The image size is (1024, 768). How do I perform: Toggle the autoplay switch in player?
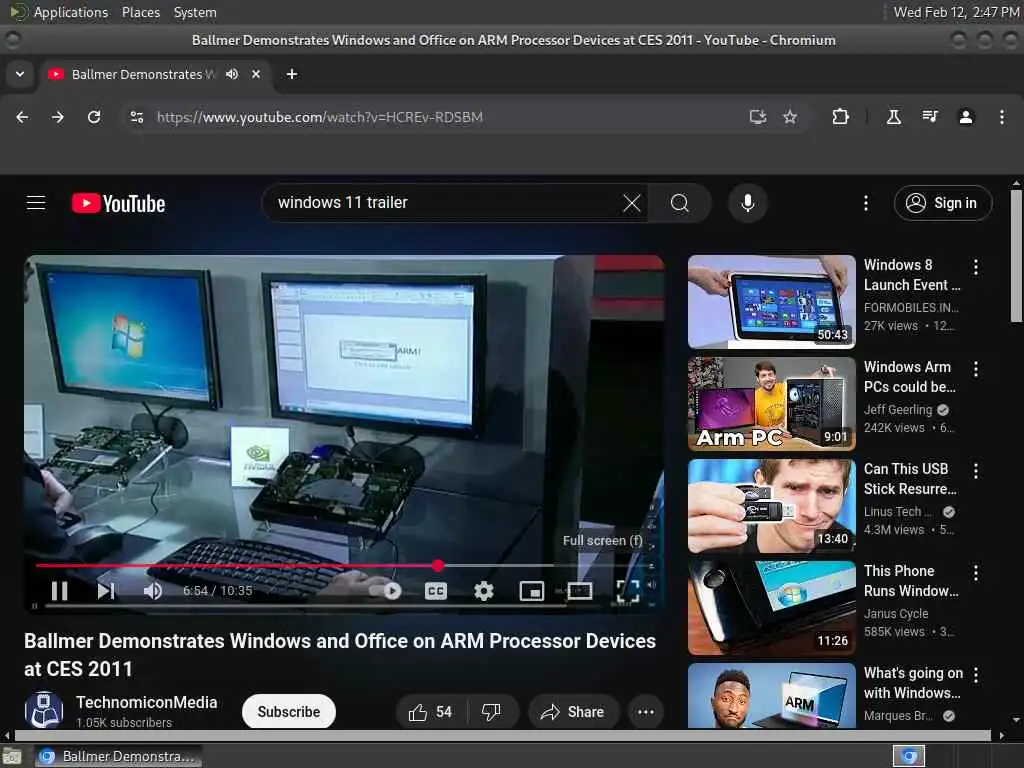[386, 591]
